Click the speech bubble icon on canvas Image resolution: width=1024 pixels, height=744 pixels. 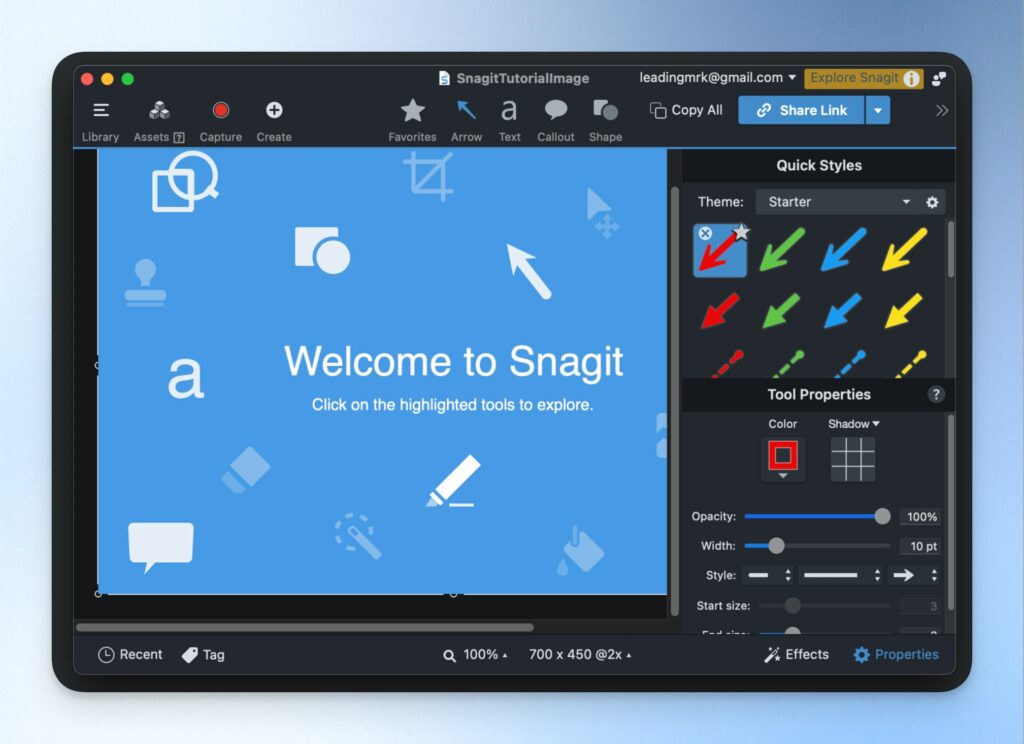161,547
